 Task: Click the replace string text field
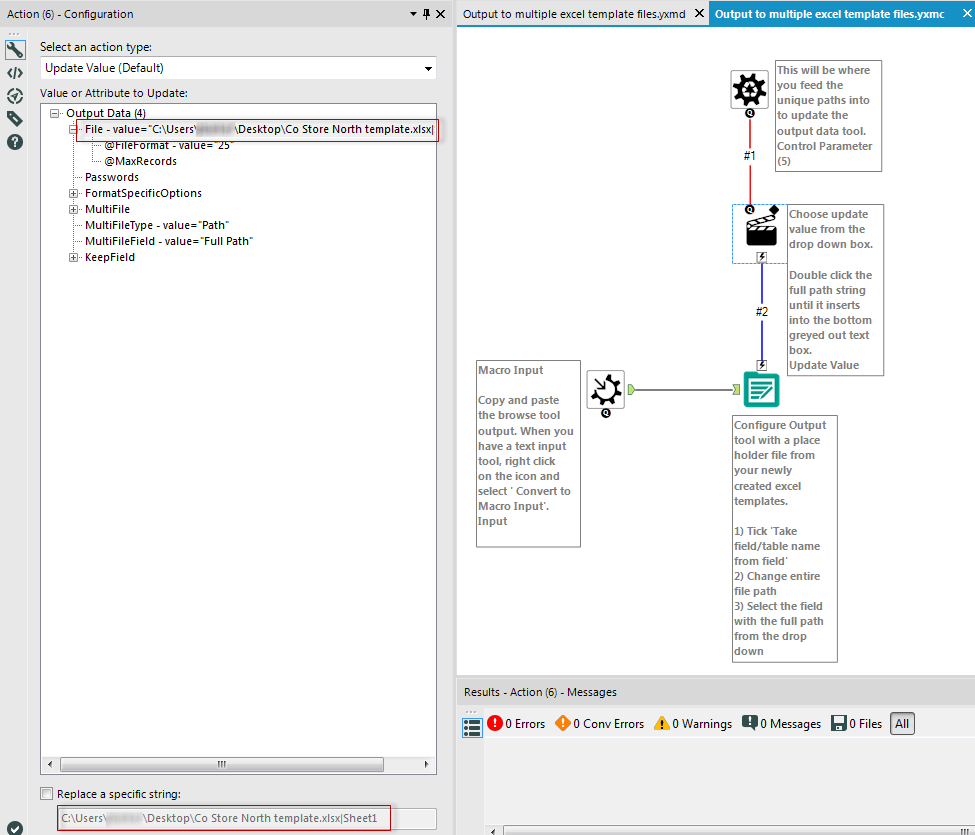pos(247,818)
